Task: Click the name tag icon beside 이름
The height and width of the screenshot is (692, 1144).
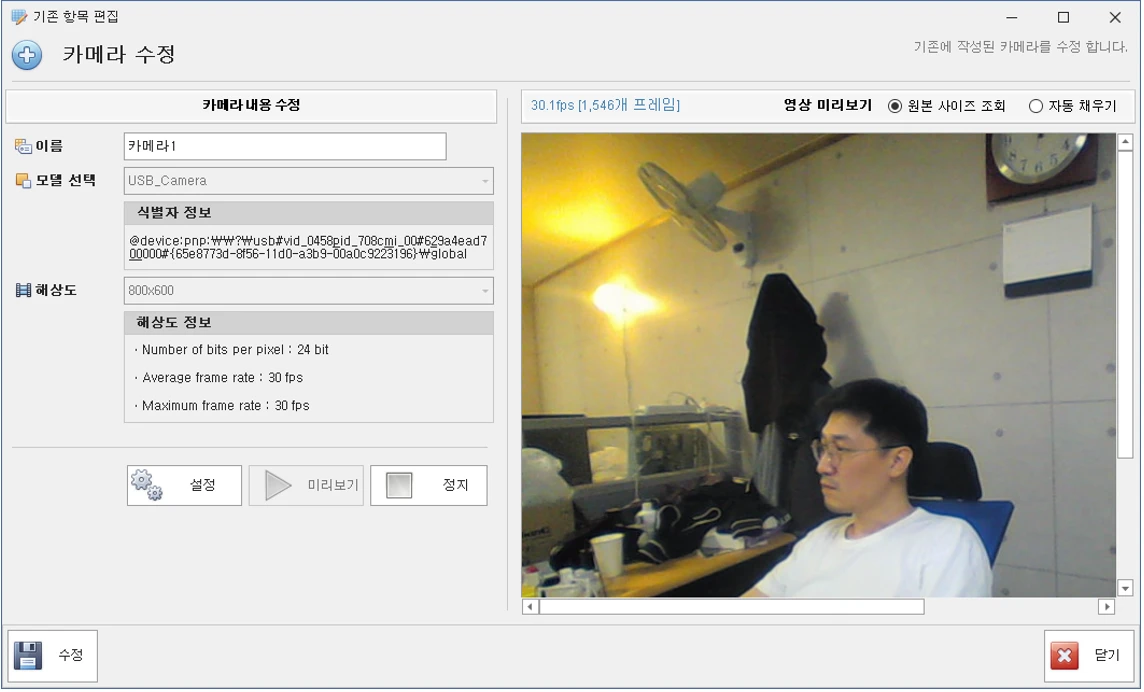Action: click(23, 146)
